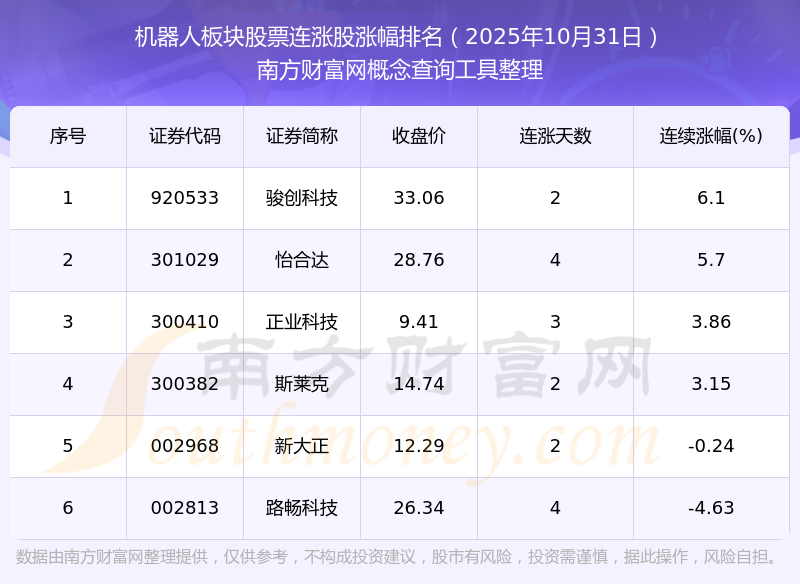
Task: Click closing price 26.34
Action: point(419,508)
